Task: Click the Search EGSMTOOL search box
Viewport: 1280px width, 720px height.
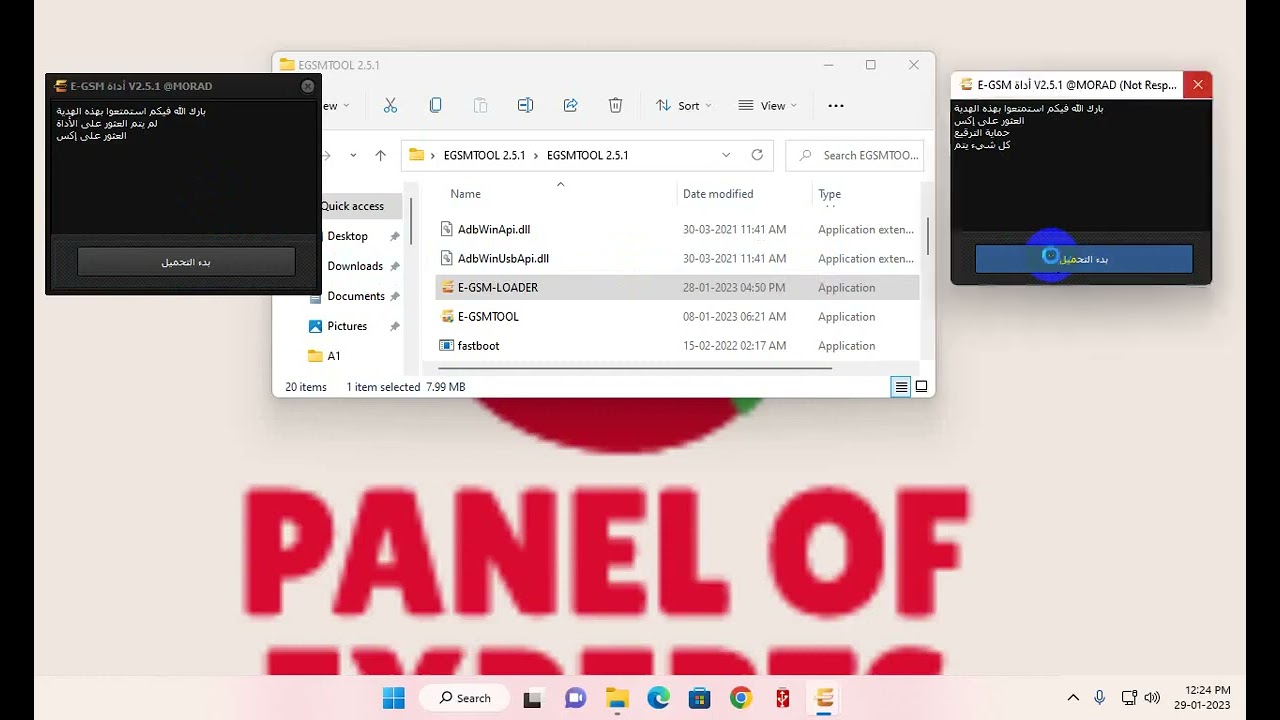Action: [854, 155]
